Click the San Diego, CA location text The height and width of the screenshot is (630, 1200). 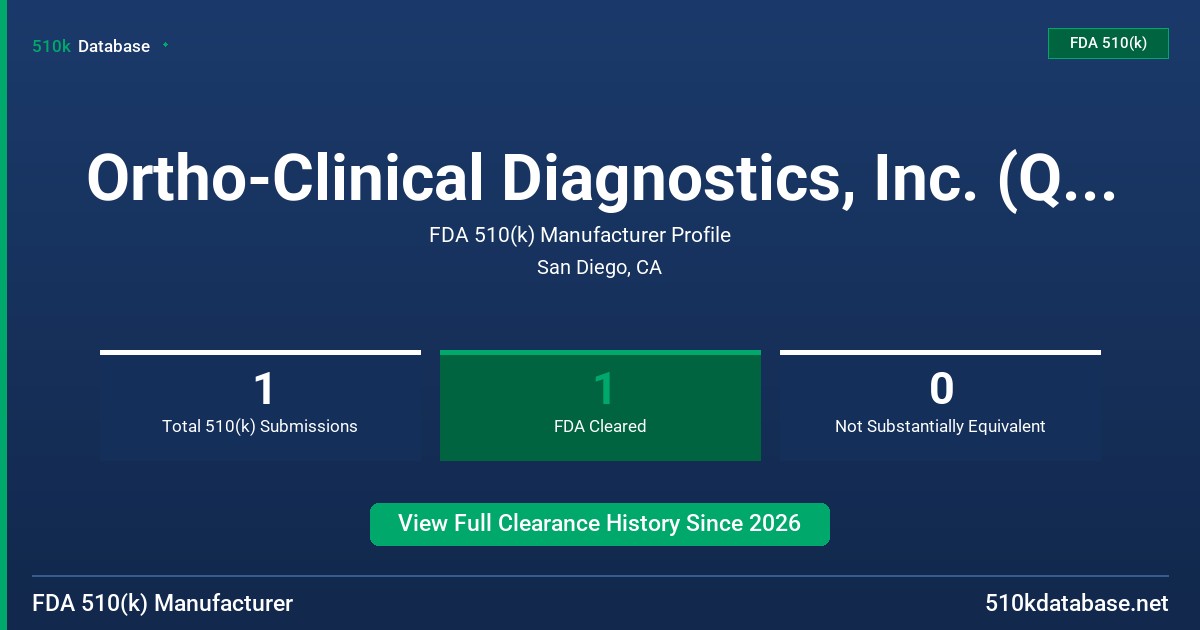tap(599, 267)
